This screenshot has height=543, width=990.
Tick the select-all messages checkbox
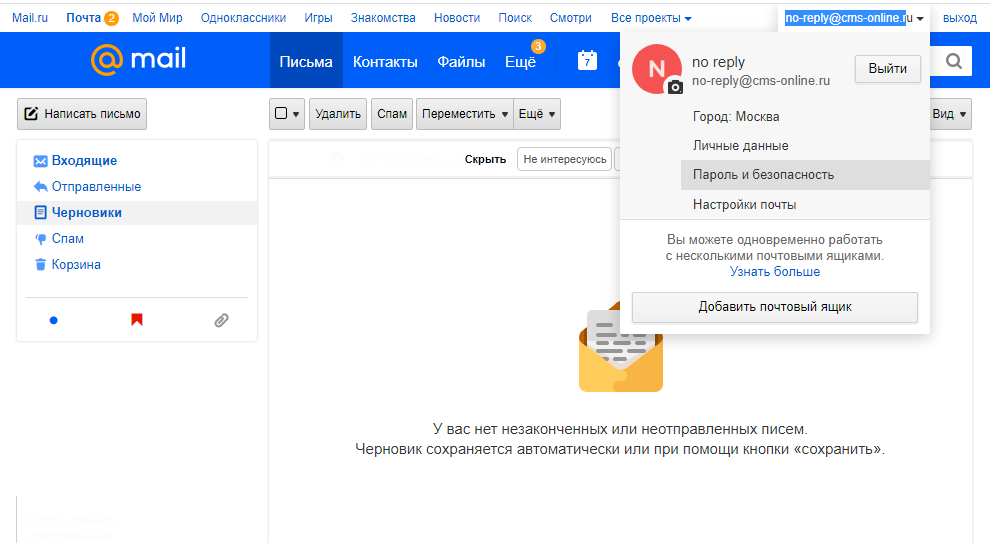tap(281, 113)
